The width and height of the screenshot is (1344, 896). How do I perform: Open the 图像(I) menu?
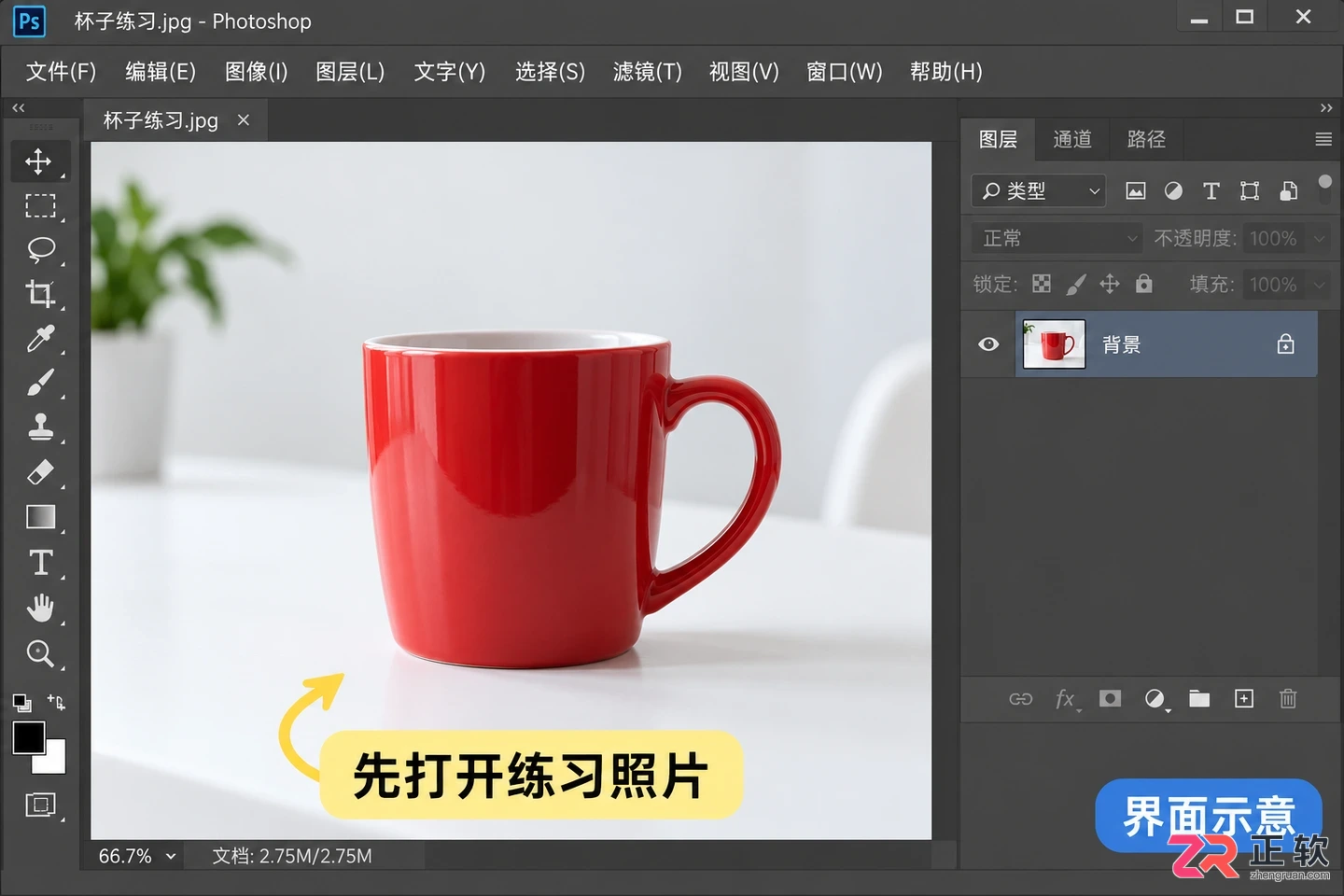[256, 72]
